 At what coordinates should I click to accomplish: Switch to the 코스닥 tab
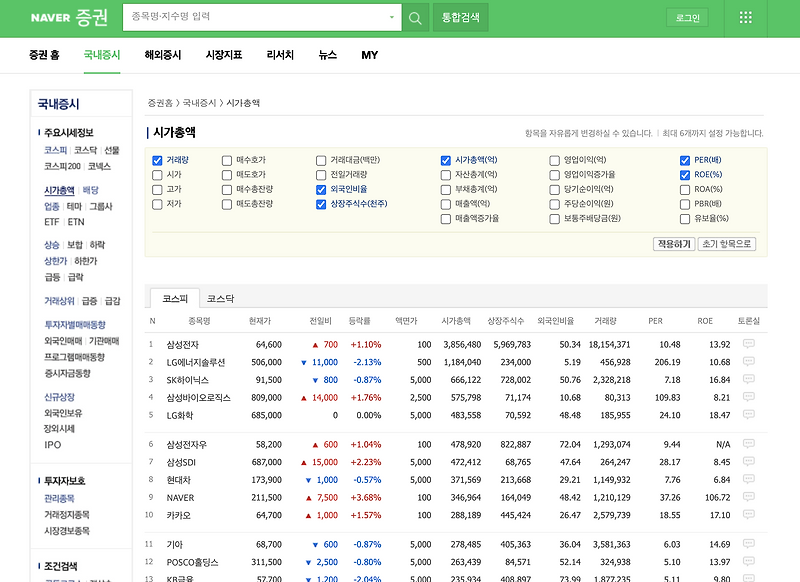(x=220, y=299)
